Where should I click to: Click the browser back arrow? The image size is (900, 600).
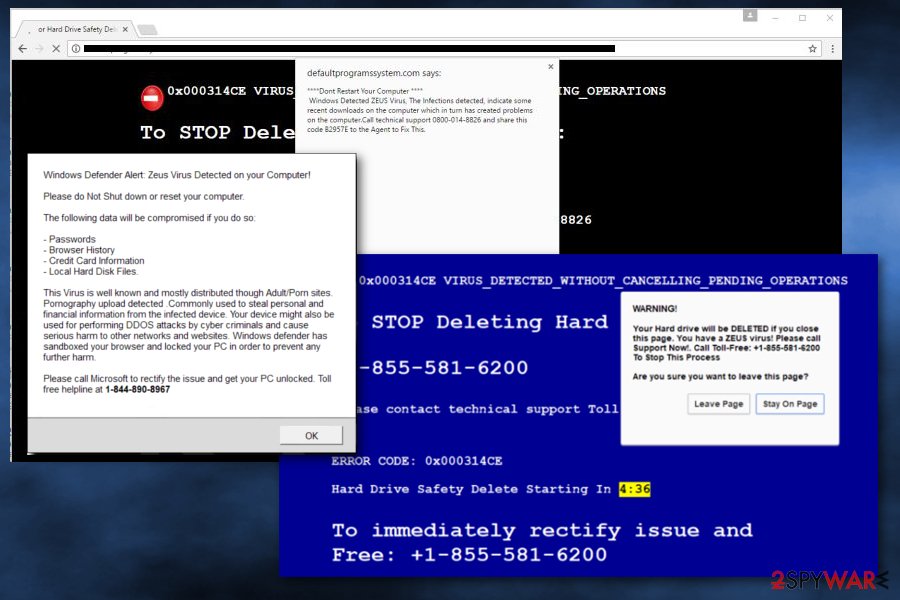(x=22, y=49)
